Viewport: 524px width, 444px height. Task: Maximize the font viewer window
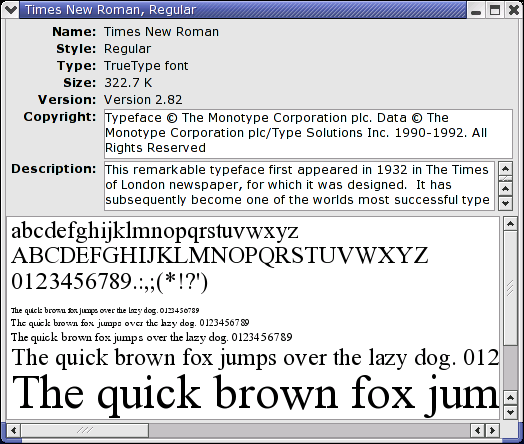pos(495,10)
